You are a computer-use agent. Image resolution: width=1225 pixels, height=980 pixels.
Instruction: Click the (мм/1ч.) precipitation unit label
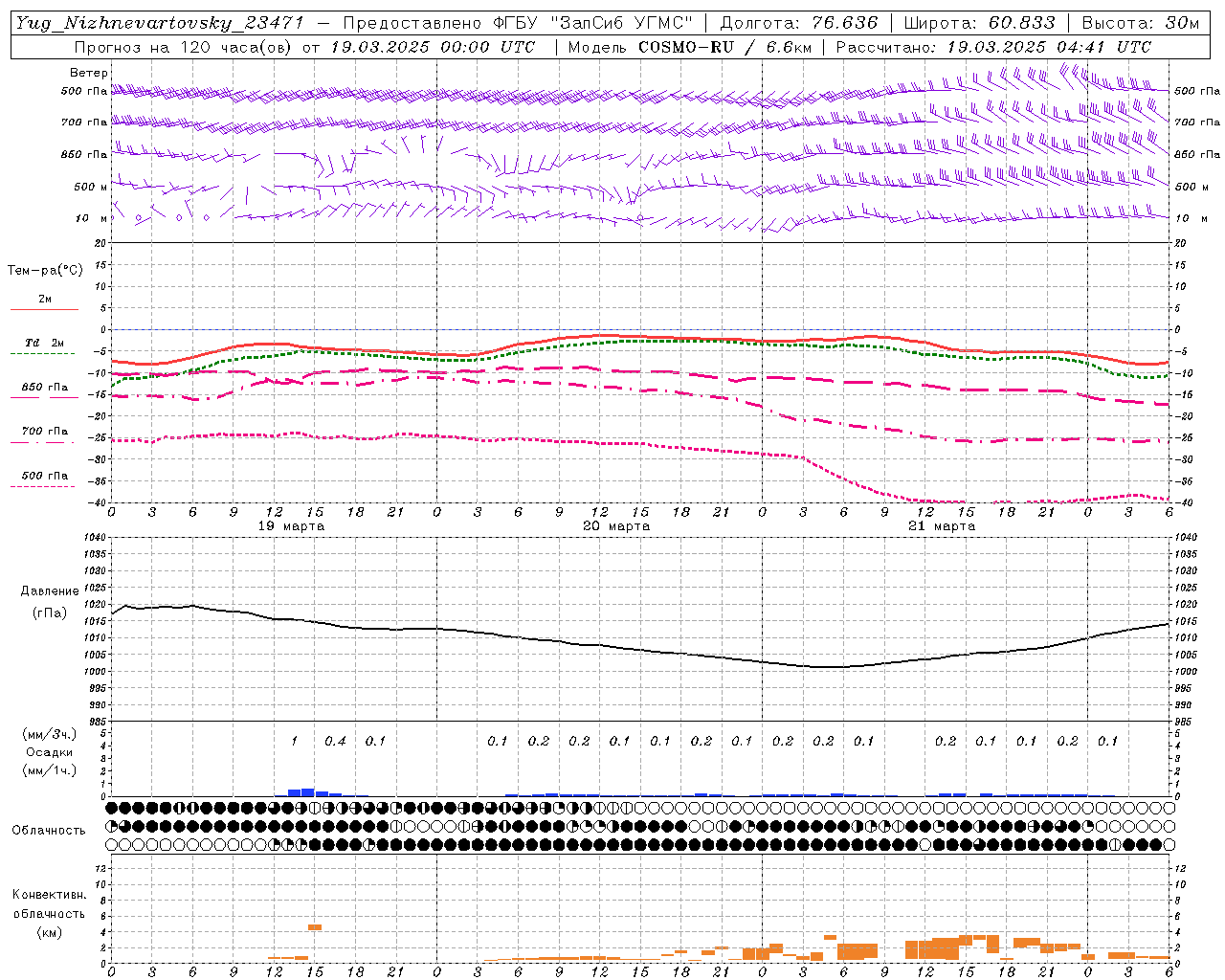(50, 770)
